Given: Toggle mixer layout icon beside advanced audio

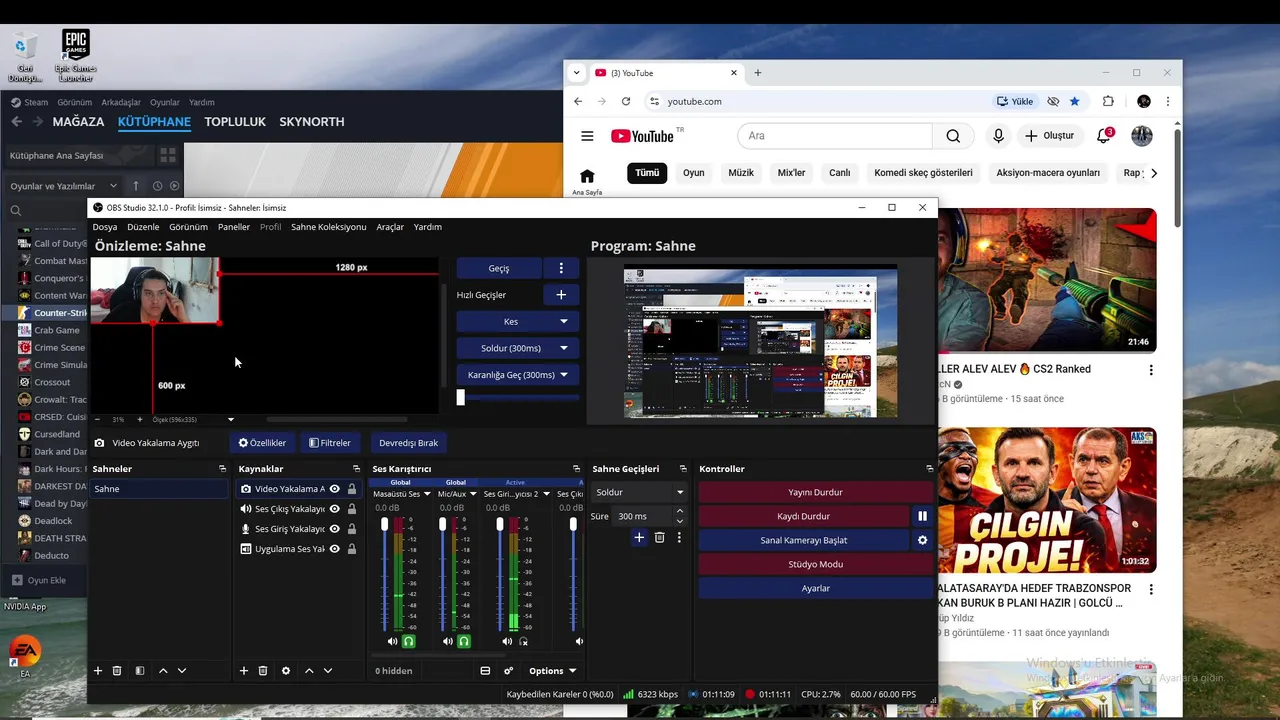Looking at the screenshot, I should pyautogui.click(x=485, y=671).
